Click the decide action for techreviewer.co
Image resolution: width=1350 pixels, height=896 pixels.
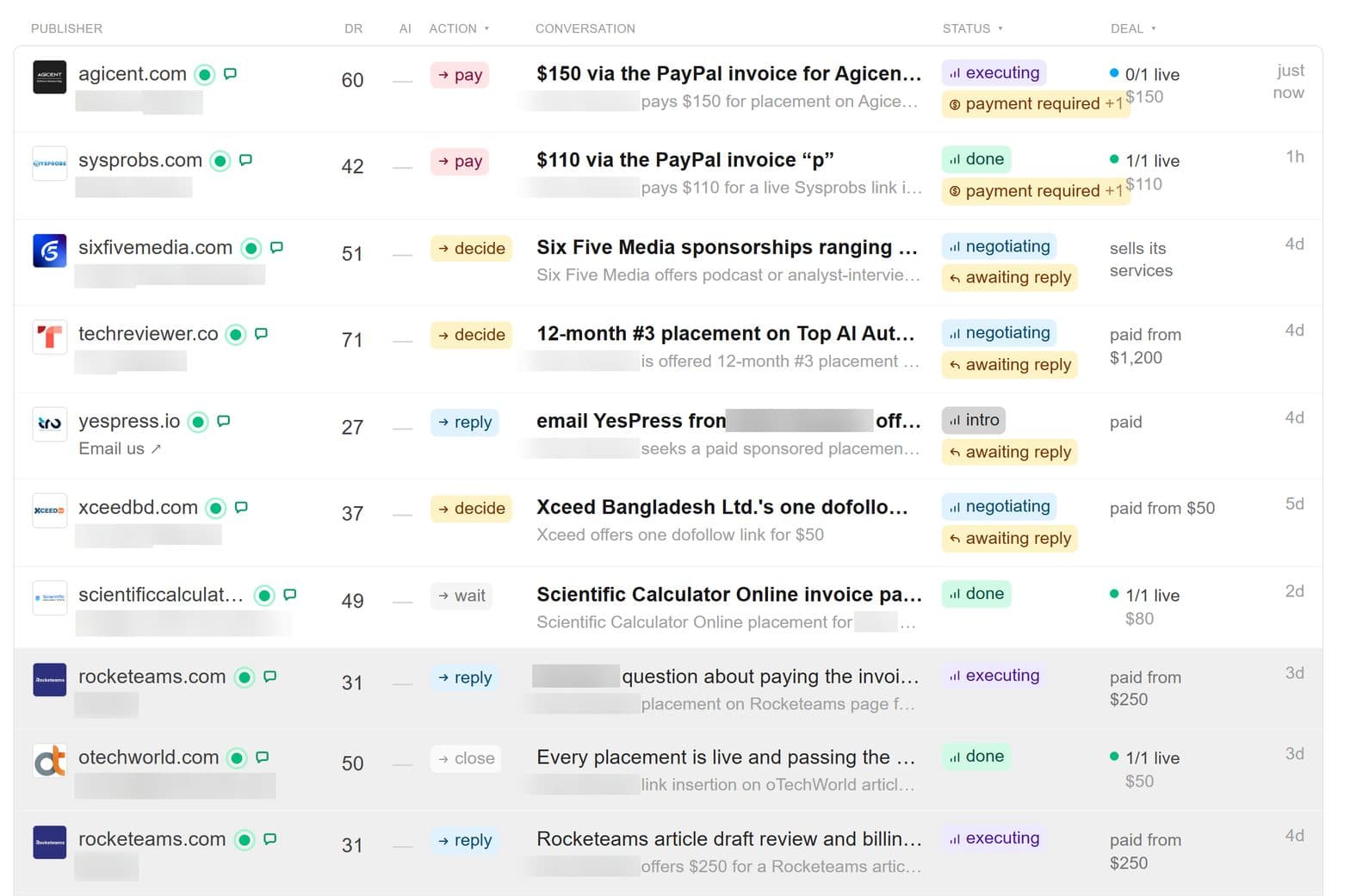[471, 335]
